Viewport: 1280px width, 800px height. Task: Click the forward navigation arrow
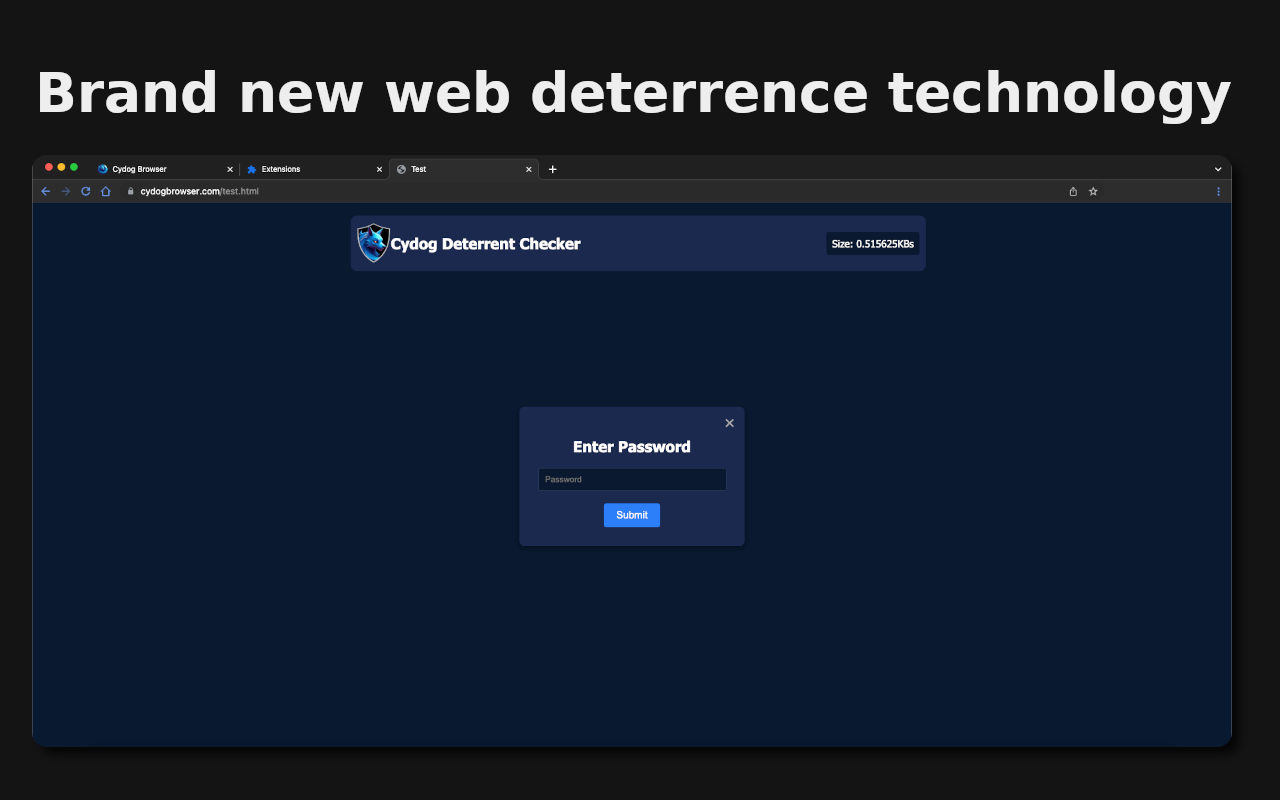[x=66, y=191]
